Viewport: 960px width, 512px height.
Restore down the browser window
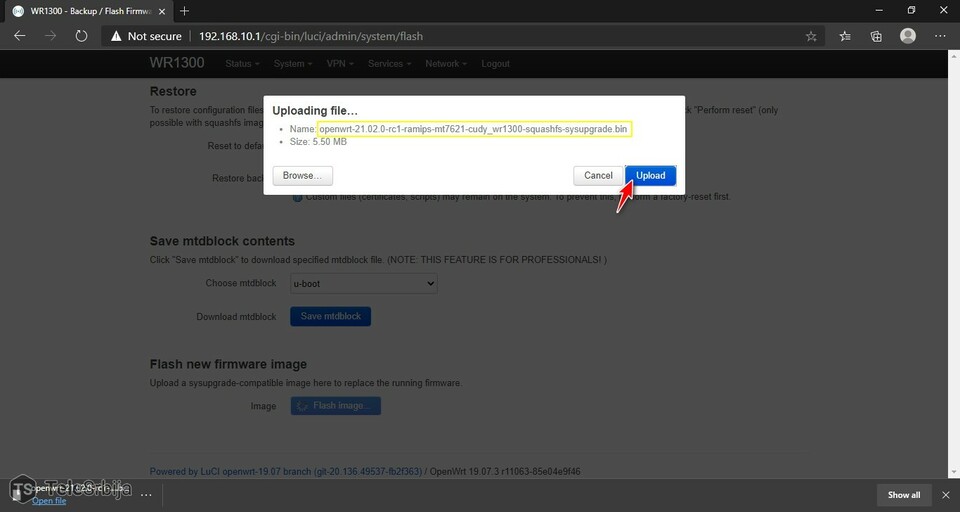(912, 10)
